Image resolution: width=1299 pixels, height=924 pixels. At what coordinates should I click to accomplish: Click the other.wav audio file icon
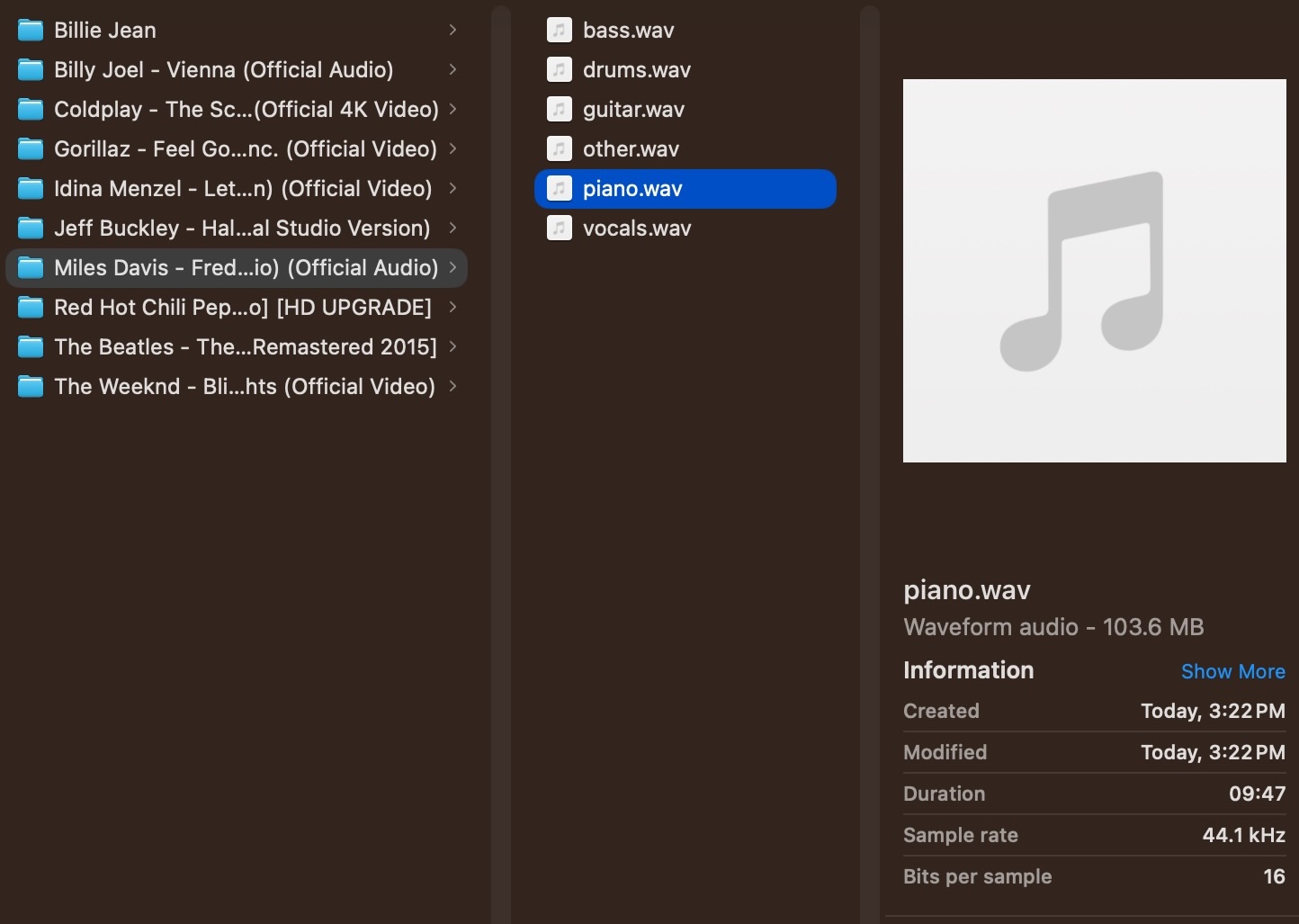[x=560, y=149]
